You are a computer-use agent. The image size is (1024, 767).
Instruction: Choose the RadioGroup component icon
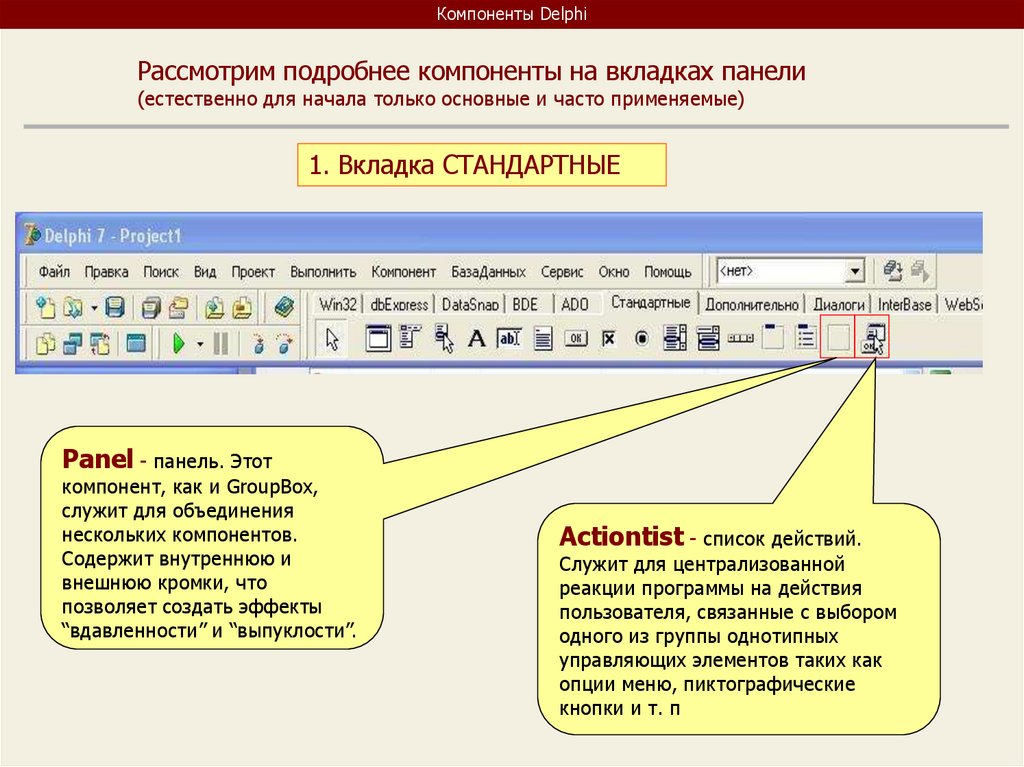(x=807, y=337)
